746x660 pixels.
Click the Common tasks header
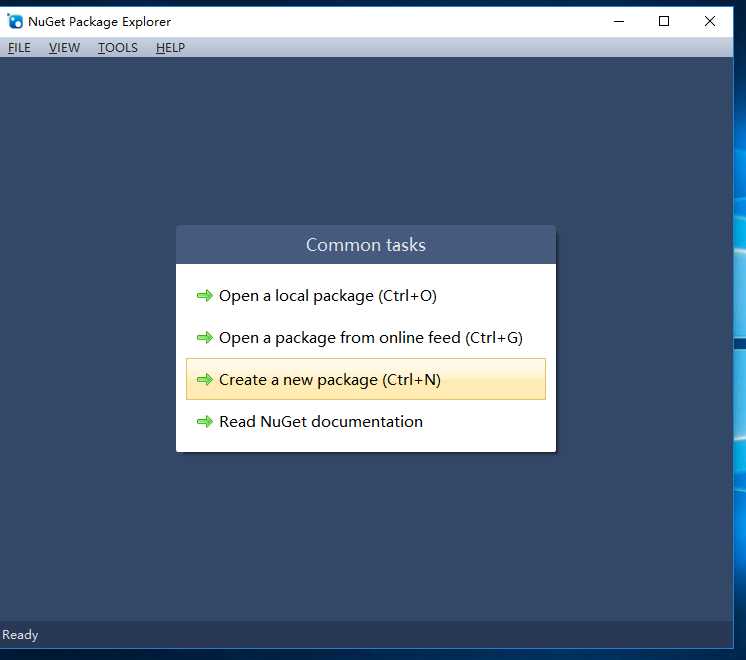click(365, 245)
